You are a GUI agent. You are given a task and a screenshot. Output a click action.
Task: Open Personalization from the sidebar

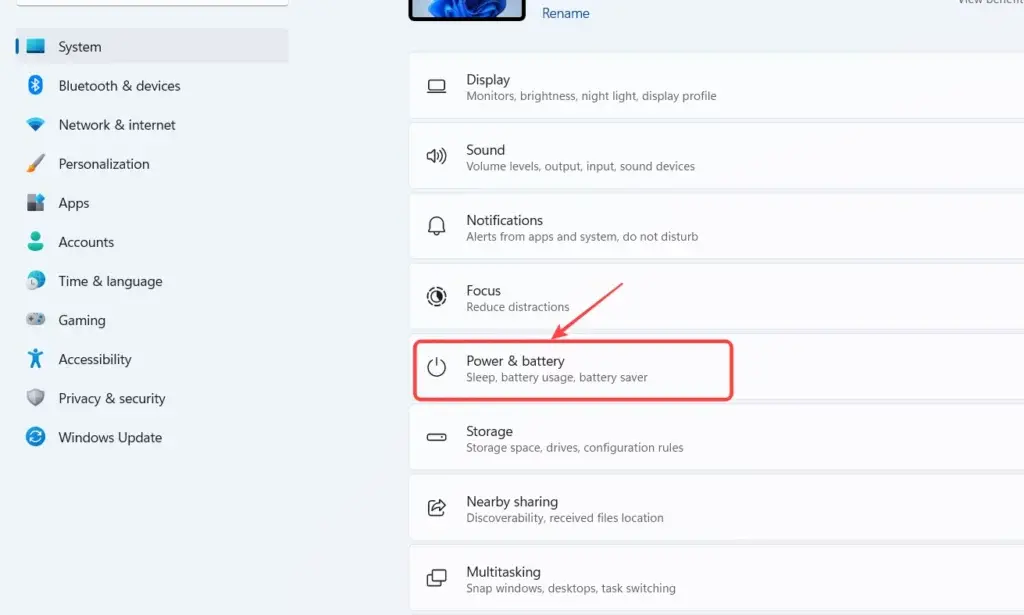click(104, 164)
